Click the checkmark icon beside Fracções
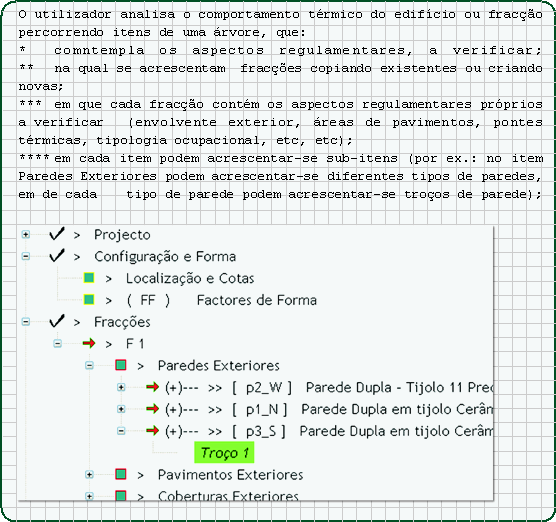 [x=57, y=321]
